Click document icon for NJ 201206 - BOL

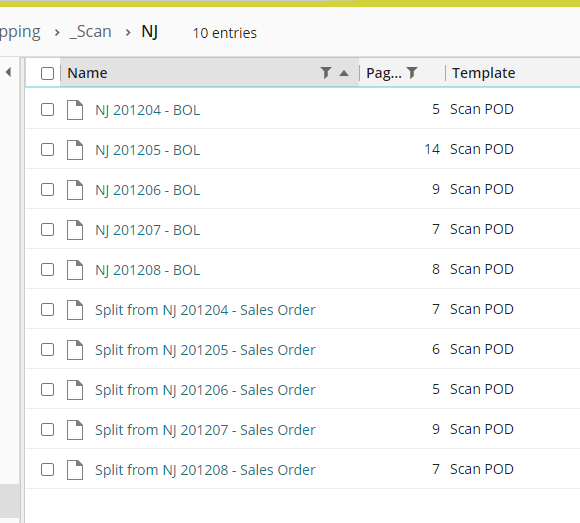[75, 190]
